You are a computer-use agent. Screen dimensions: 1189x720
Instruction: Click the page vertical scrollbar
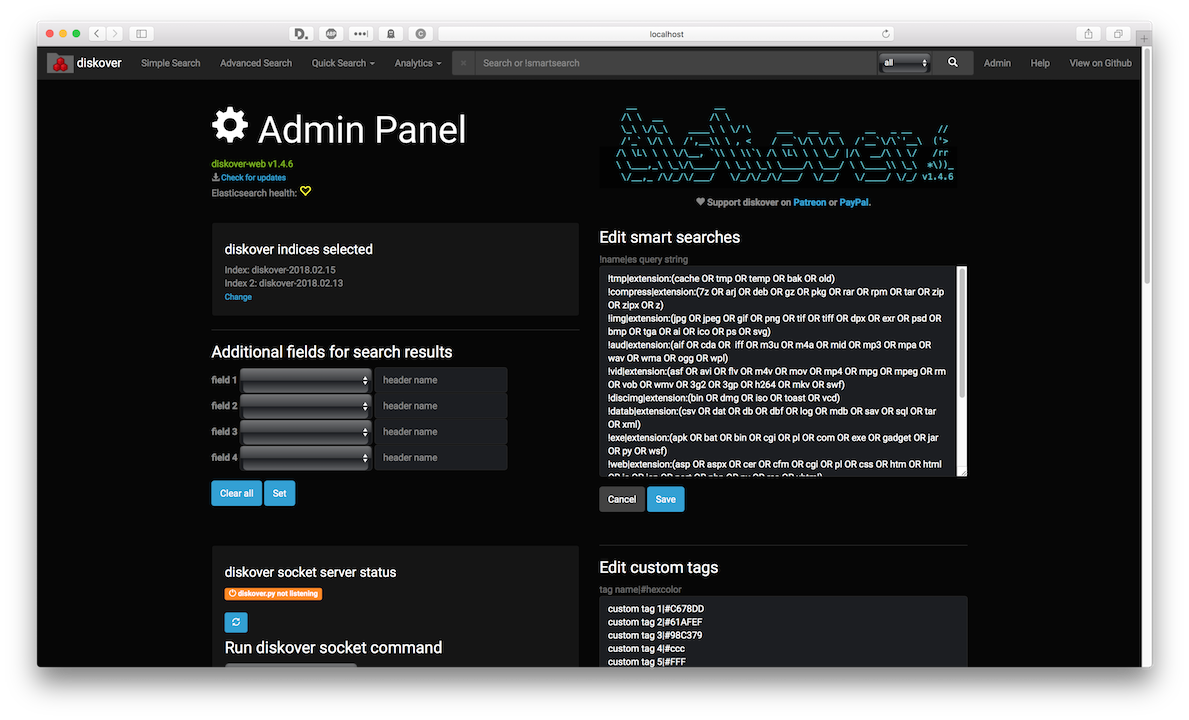coord(1146,167)
